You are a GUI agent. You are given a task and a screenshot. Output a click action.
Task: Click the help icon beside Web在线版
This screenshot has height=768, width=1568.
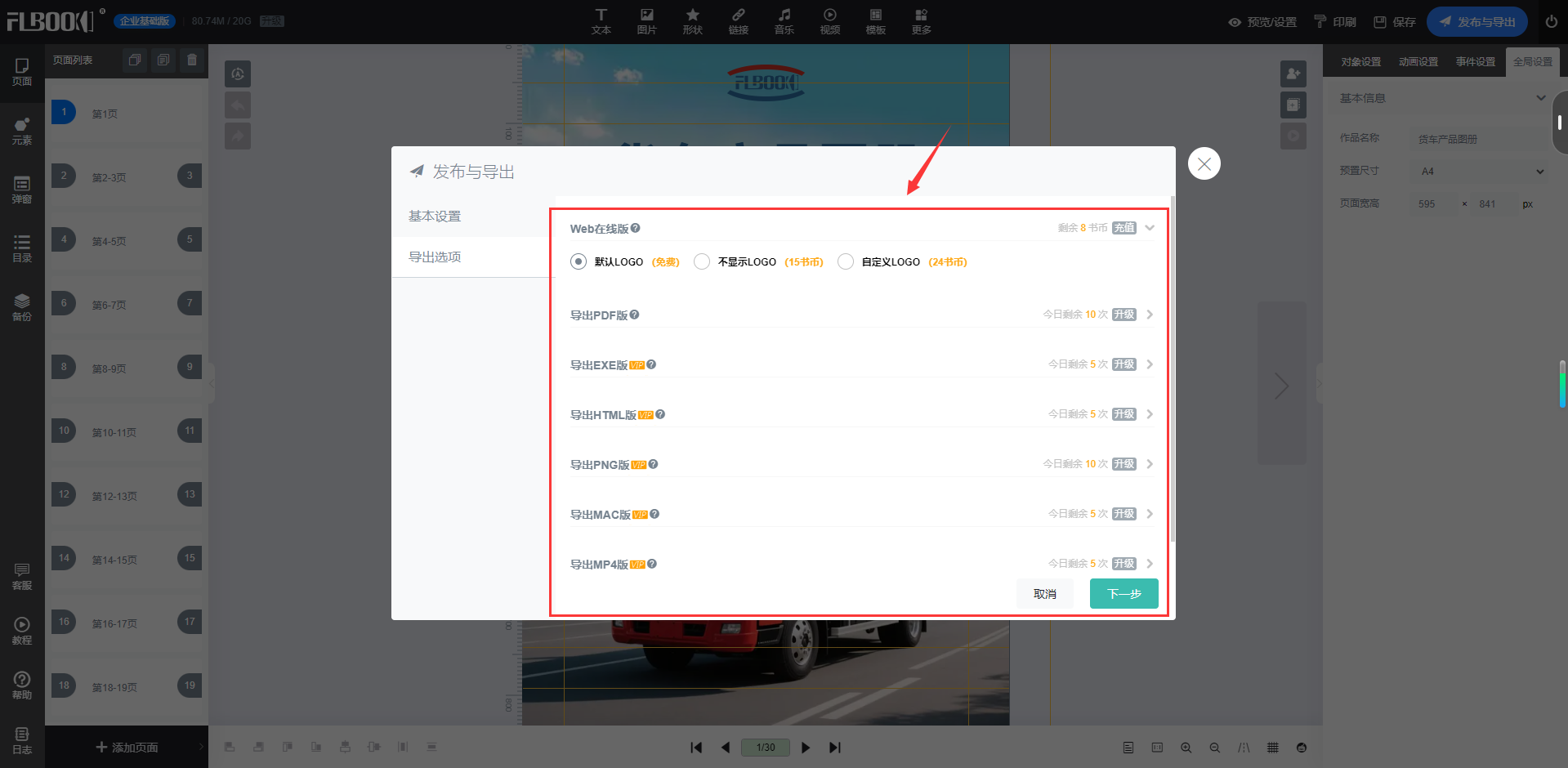point(636,228)
